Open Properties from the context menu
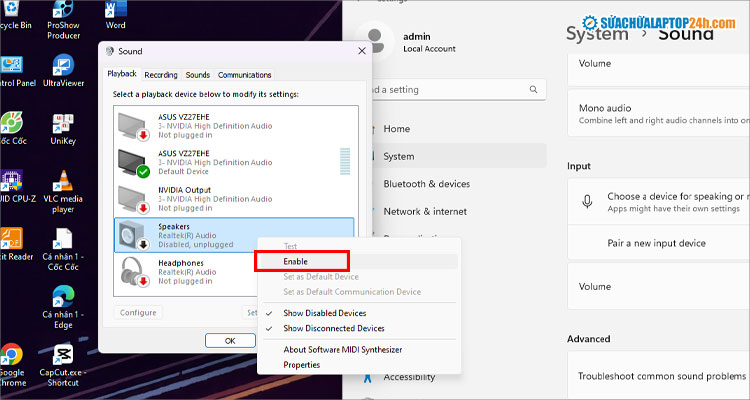 [301, 365]
